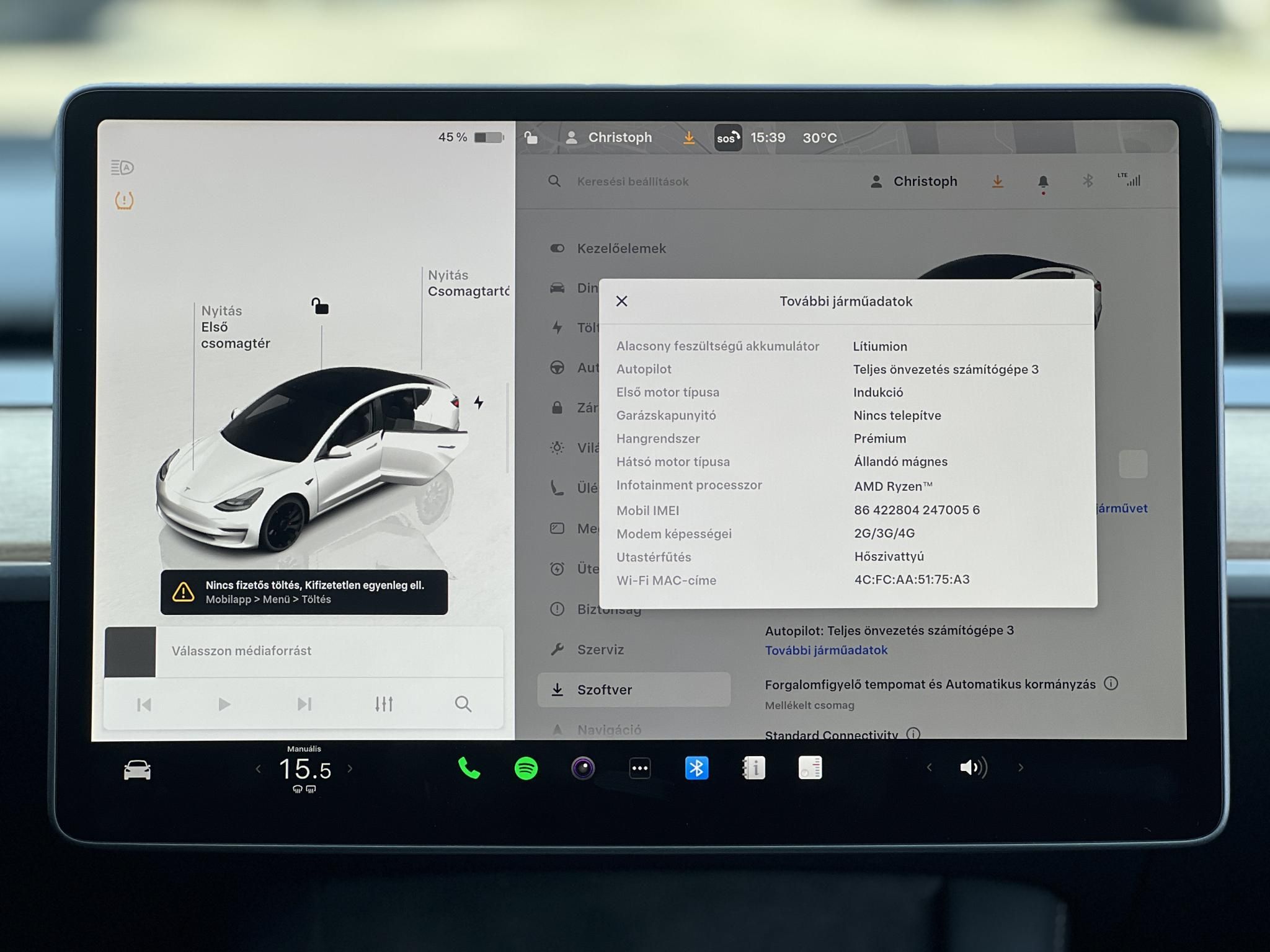Tap the 15.5 temperature climate display
This screenshot has height=952, width=1270.
pos(304,769)
